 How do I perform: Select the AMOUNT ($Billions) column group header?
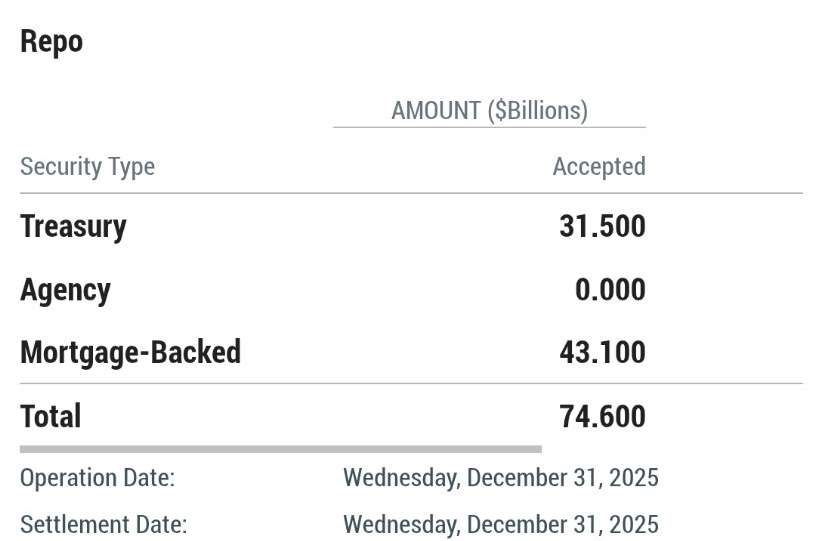click(489, 110)
